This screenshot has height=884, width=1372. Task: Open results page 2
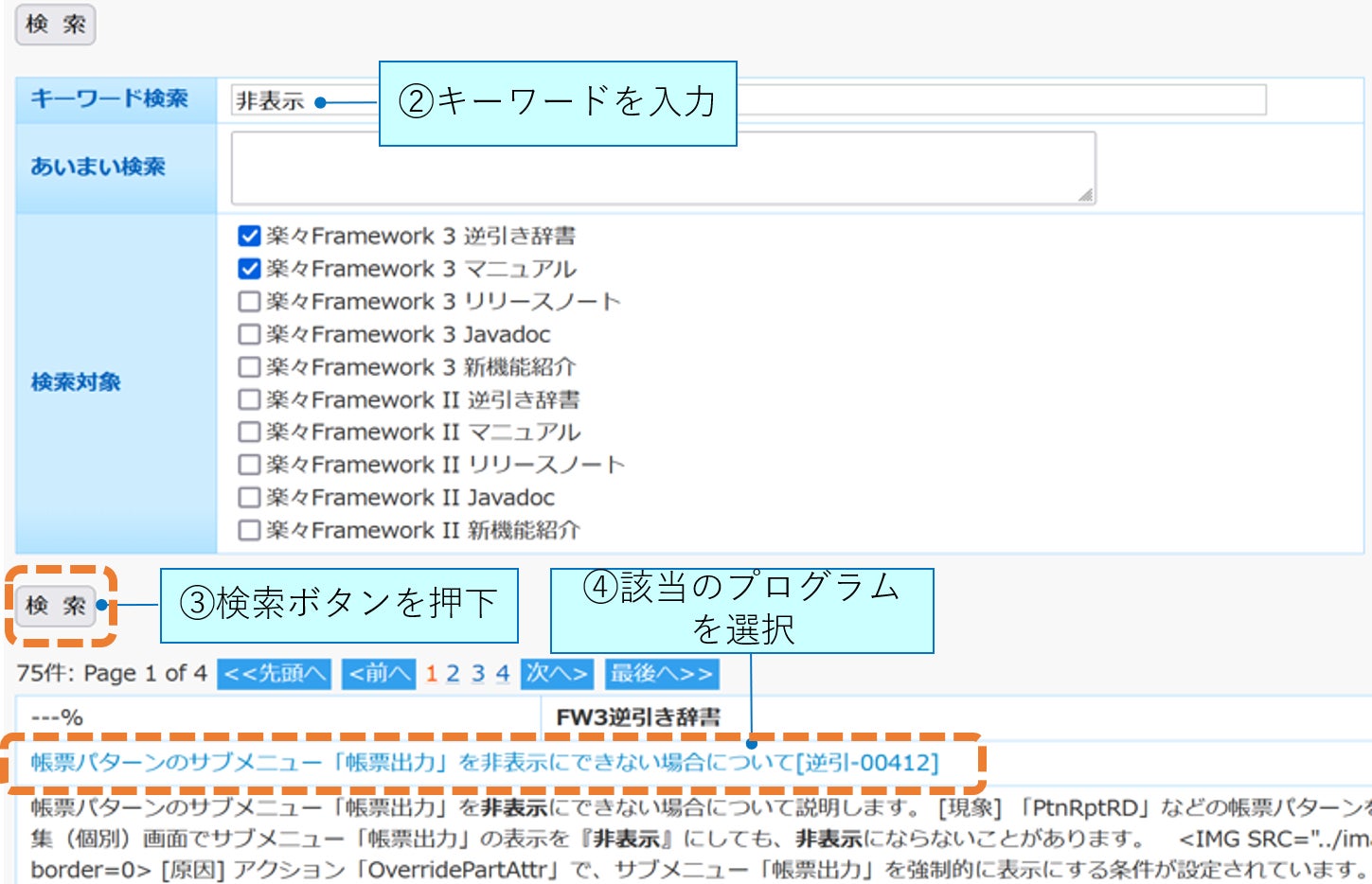coord(454,674)
